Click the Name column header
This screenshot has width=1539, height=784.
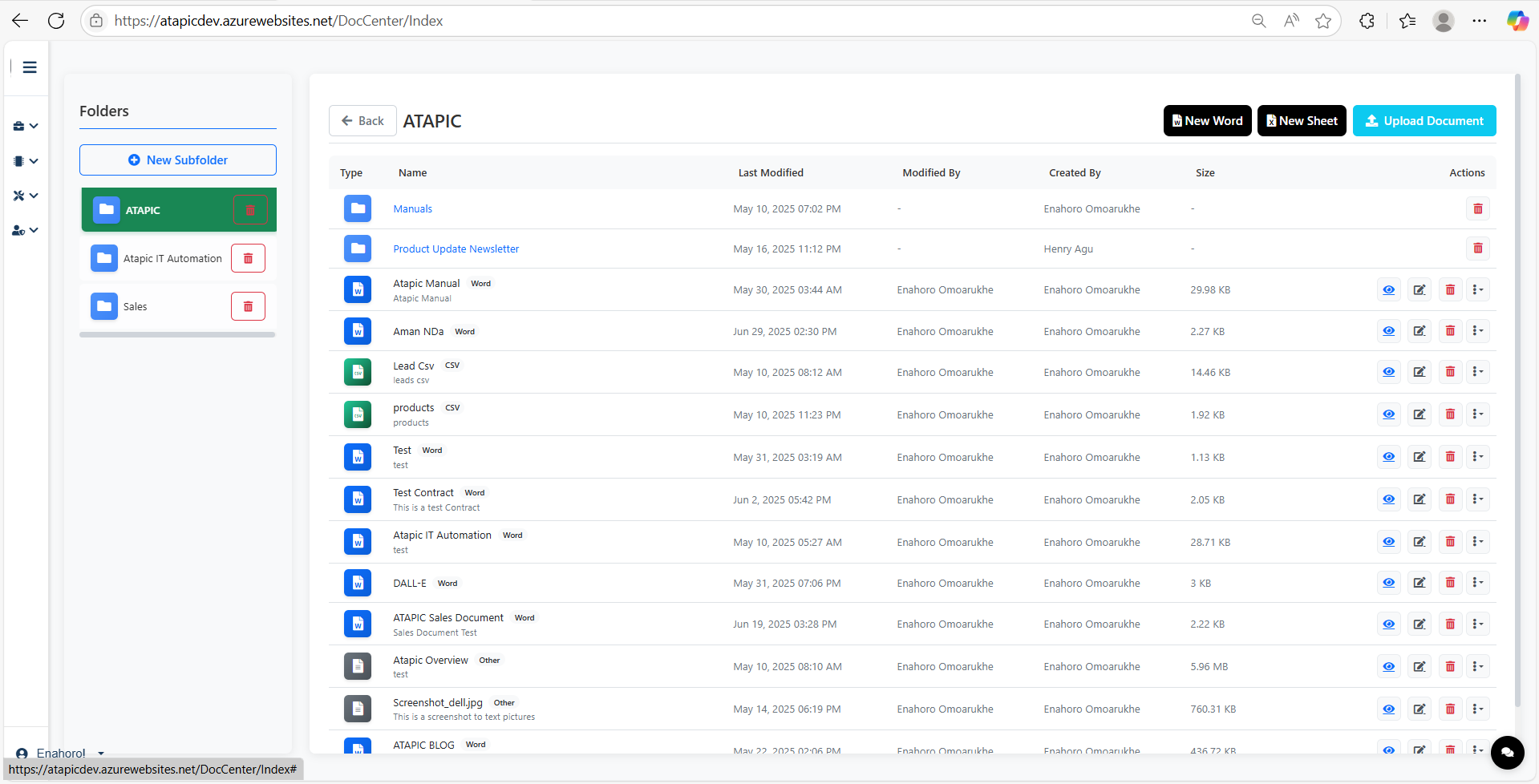pyautogui.click(x=412, y=172)
